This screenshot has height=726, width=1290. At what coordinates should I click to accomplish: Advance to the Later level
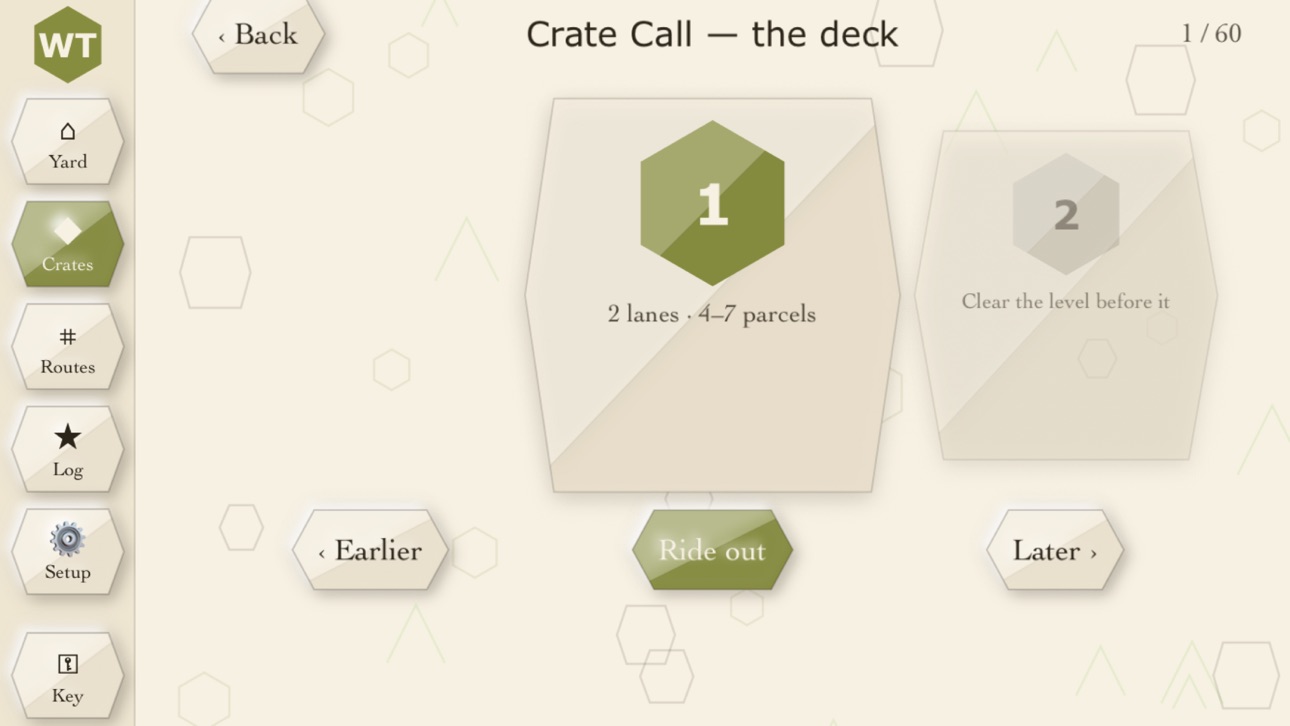tap(1055, 550)
